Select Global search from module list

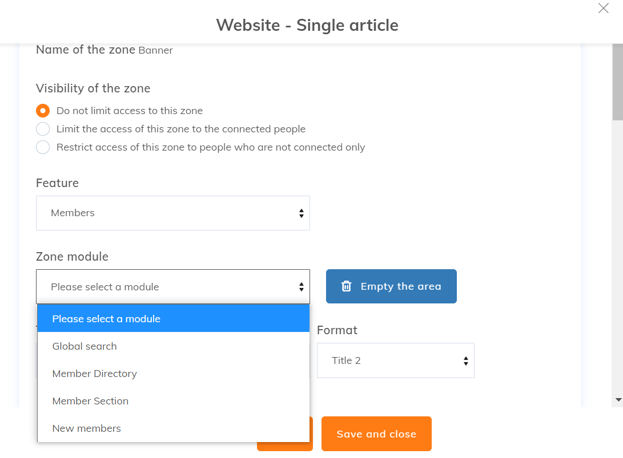85,346
